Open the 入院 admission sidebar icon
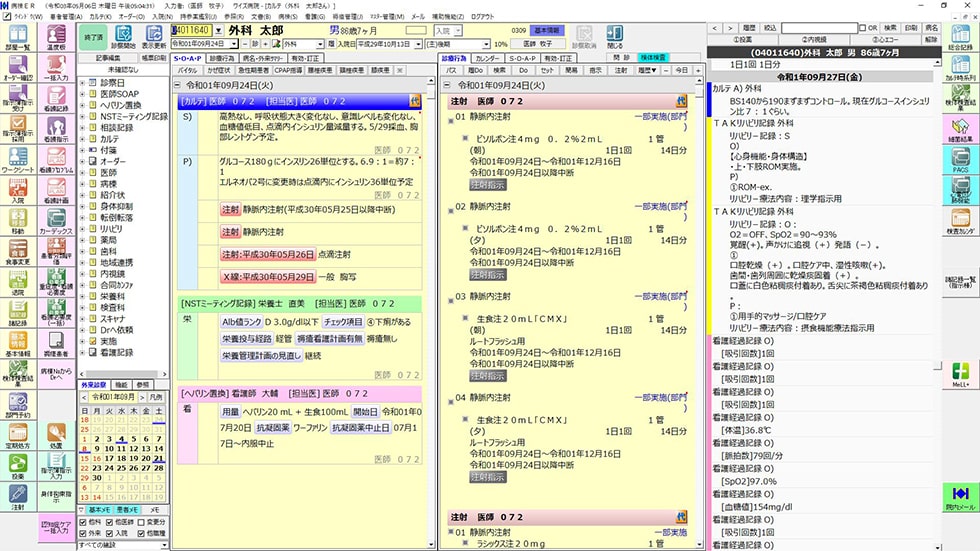 pos(18,190)
